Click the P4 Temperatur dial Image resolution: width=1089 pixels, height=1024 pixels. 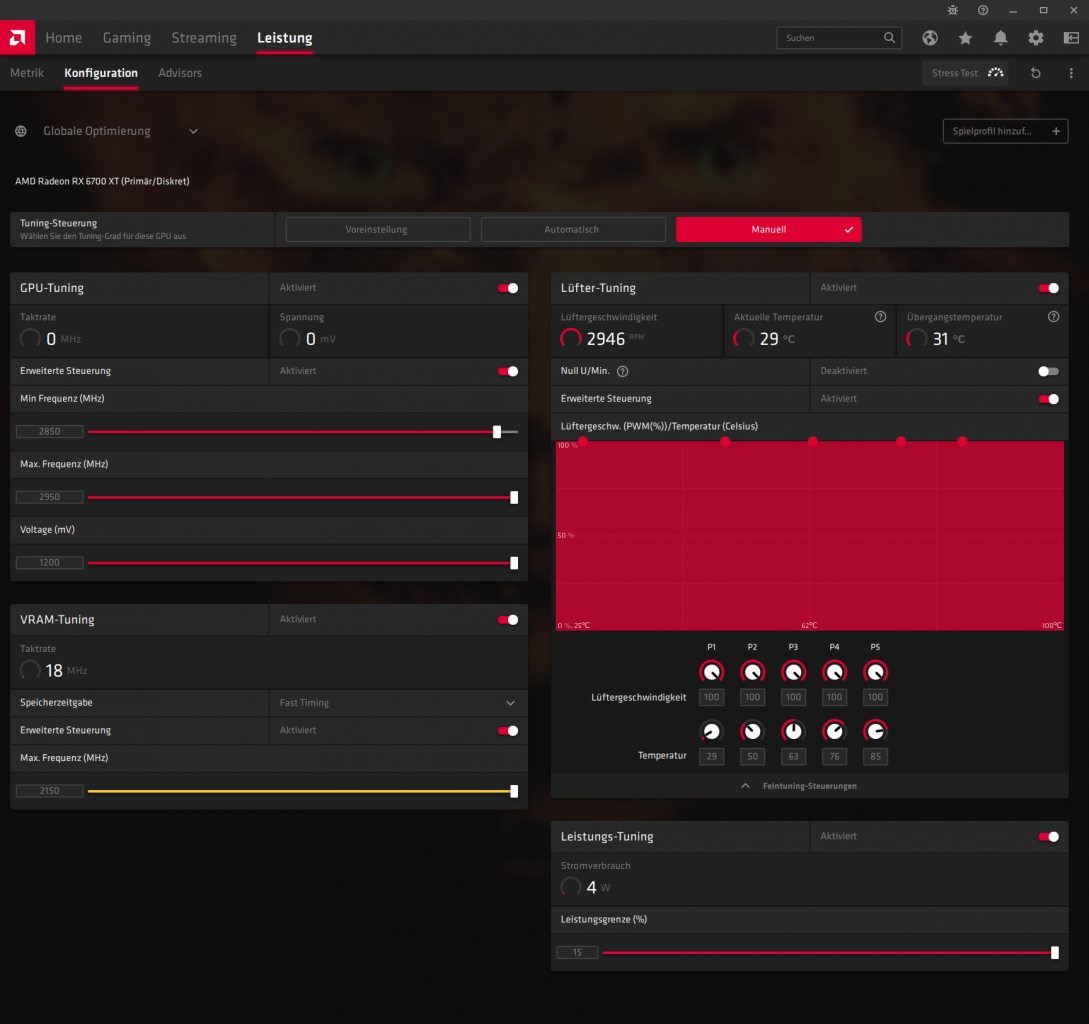(x=834, y=731)
